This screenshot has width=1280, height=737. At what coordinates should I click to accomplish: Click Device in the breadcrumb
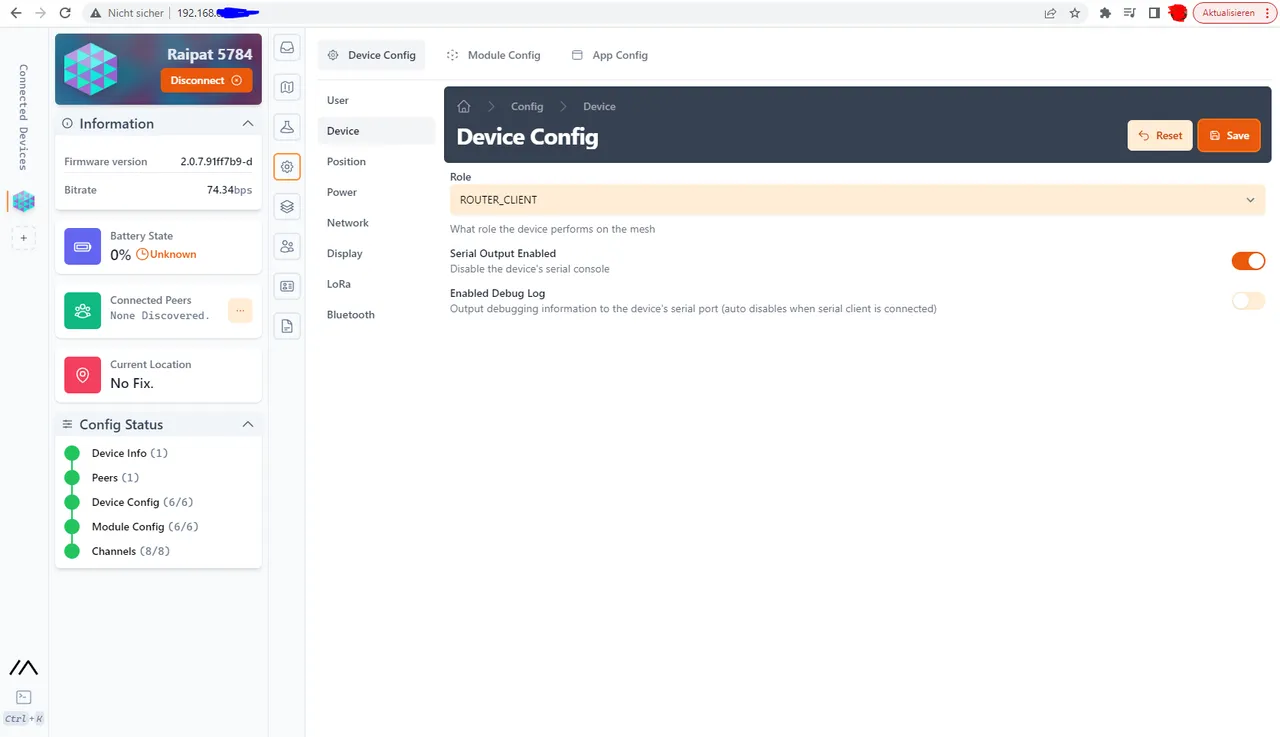[x=600, y=106]
